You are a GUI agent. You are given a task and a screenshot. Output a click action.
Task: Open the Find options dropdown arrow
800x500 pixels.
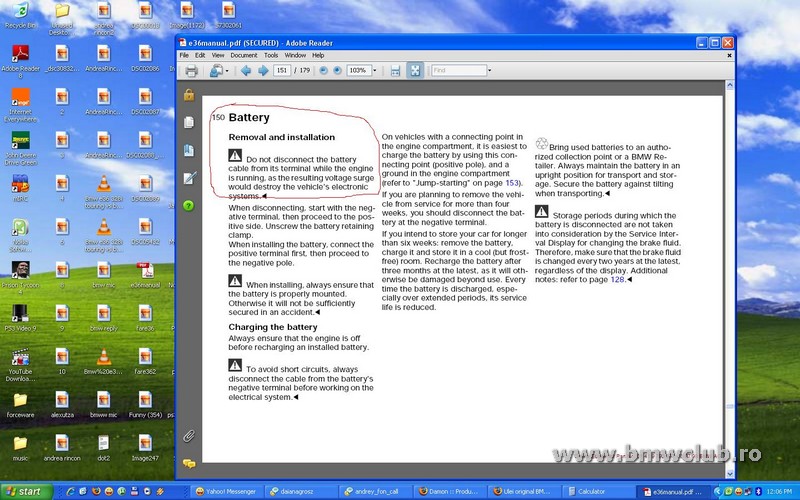tap(490, 70)
